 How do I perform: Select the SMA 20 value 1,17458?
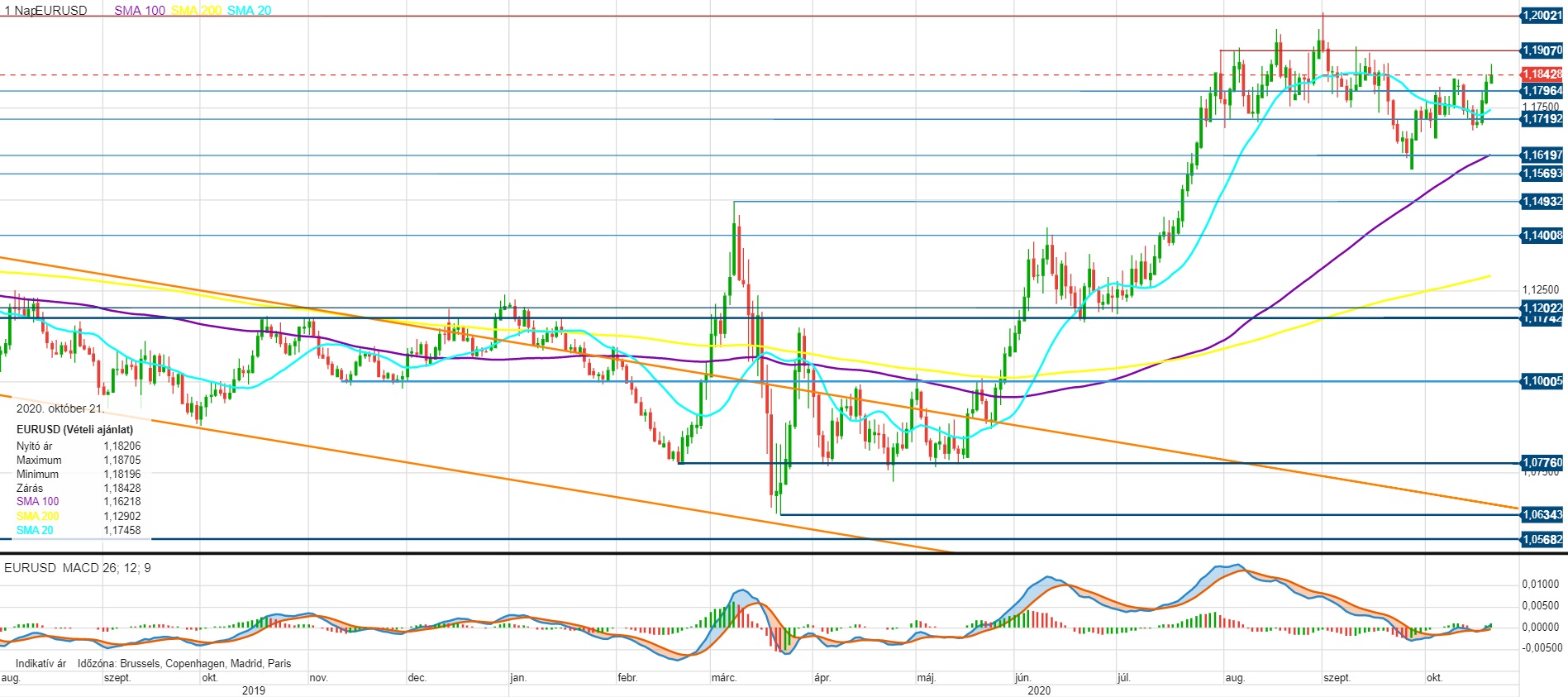[x=122, y=531]
